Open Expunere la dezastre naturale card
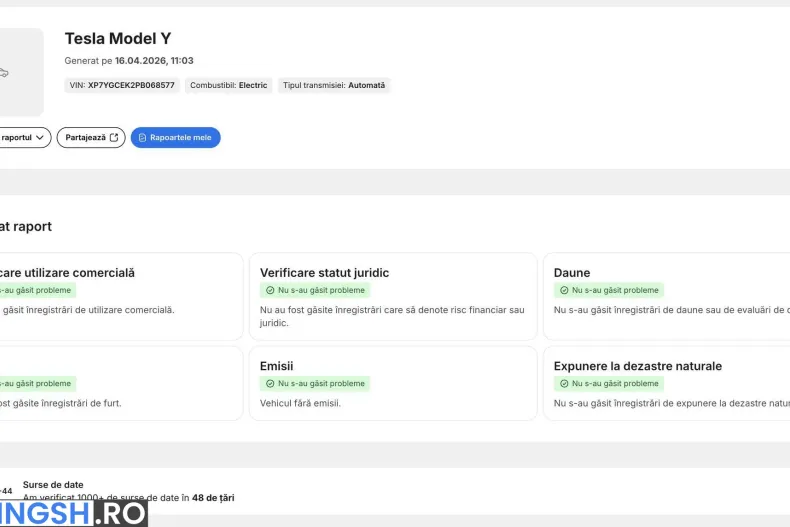 (x=666, y=384)
